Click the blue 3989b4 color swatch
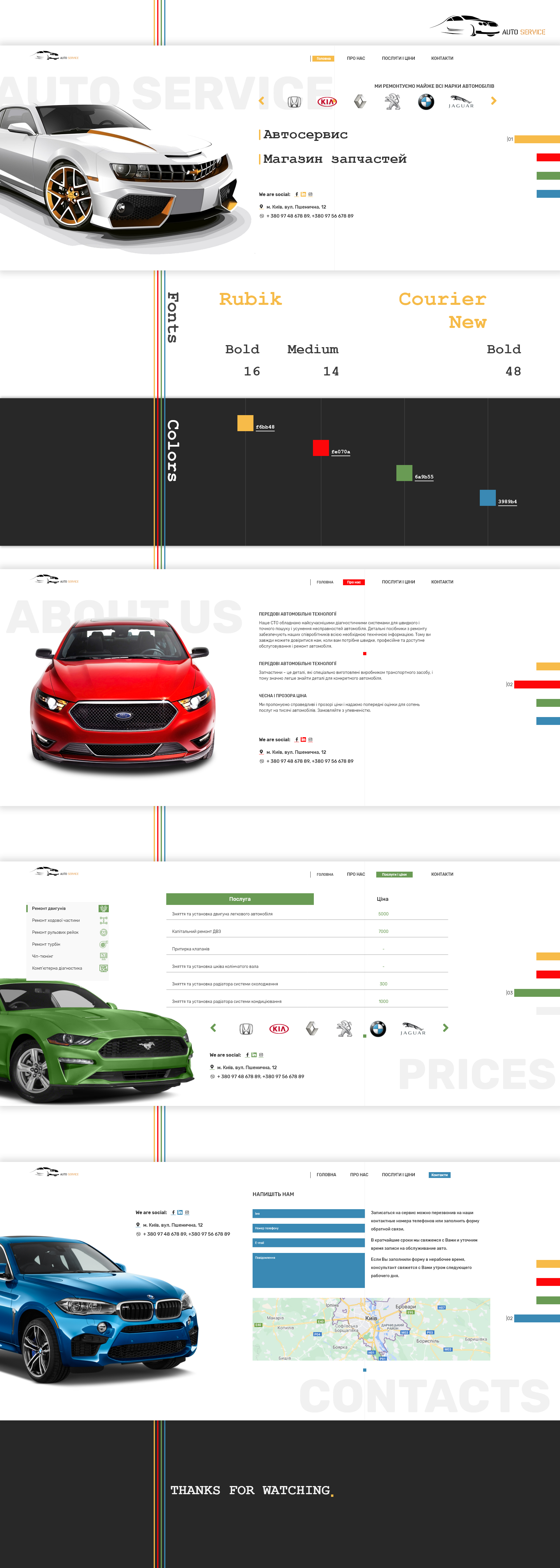The height and width of the screenshot is (1568, 560). [x=488, y=498]
